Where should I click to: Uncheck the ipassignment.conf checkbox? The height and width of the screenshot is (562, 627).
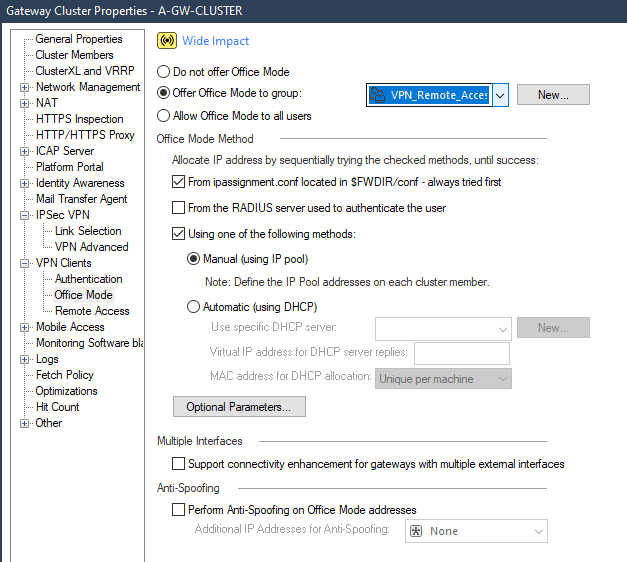pyautogui.click(x=179, y=182)
